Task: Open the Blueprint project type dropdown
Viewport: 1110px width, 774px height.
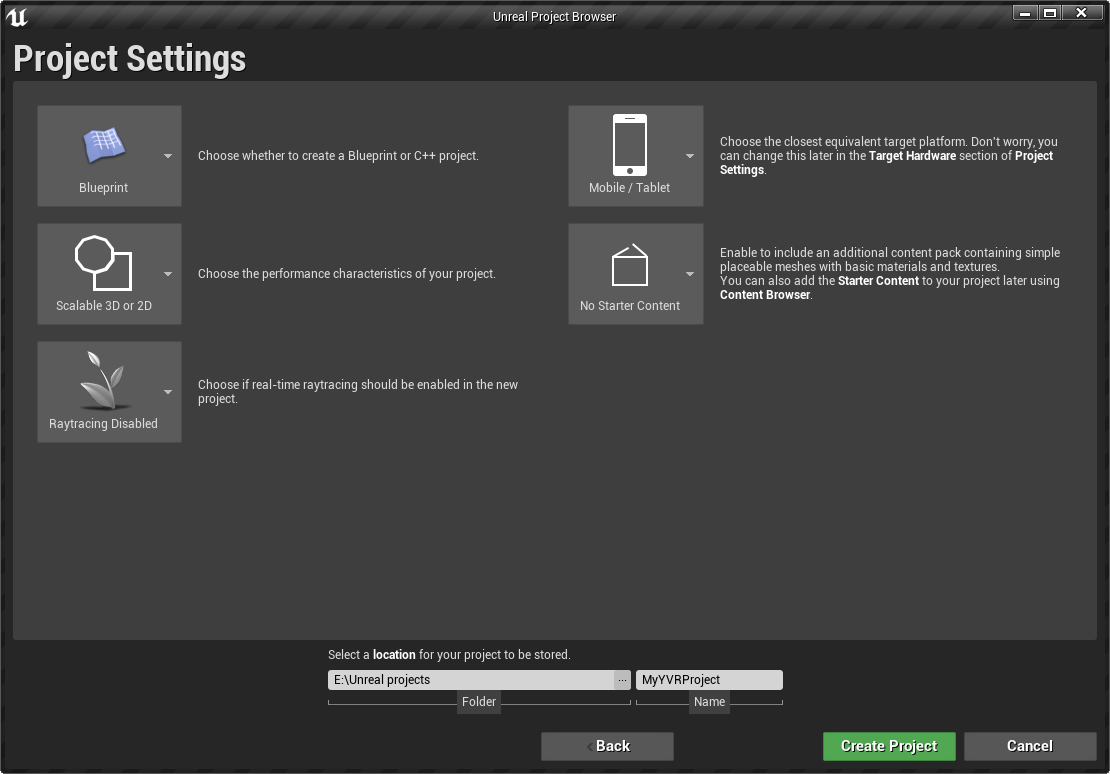Action: pos(167,155)
